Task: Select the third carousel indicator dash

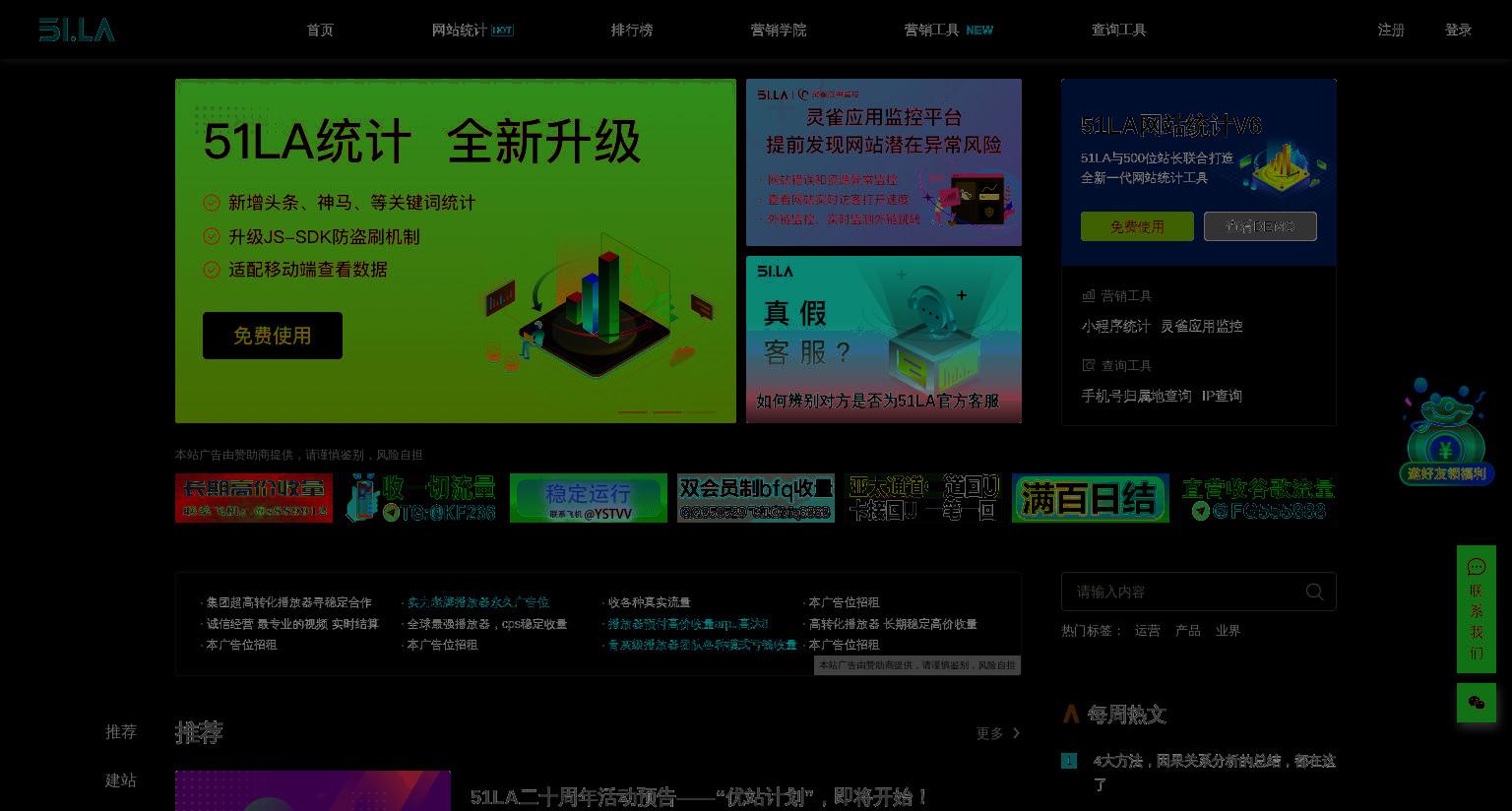Action: (x=702, y=411)
